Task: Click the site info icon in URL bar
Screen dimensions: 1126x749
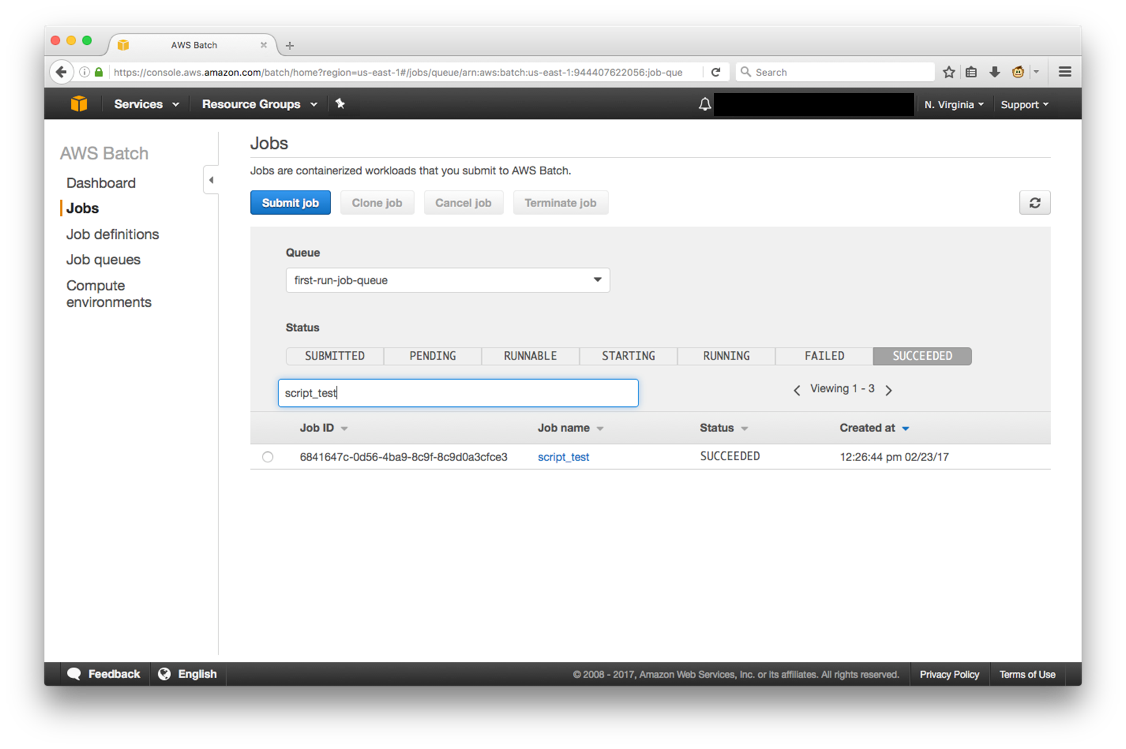Action: click(x=85, y=72)
